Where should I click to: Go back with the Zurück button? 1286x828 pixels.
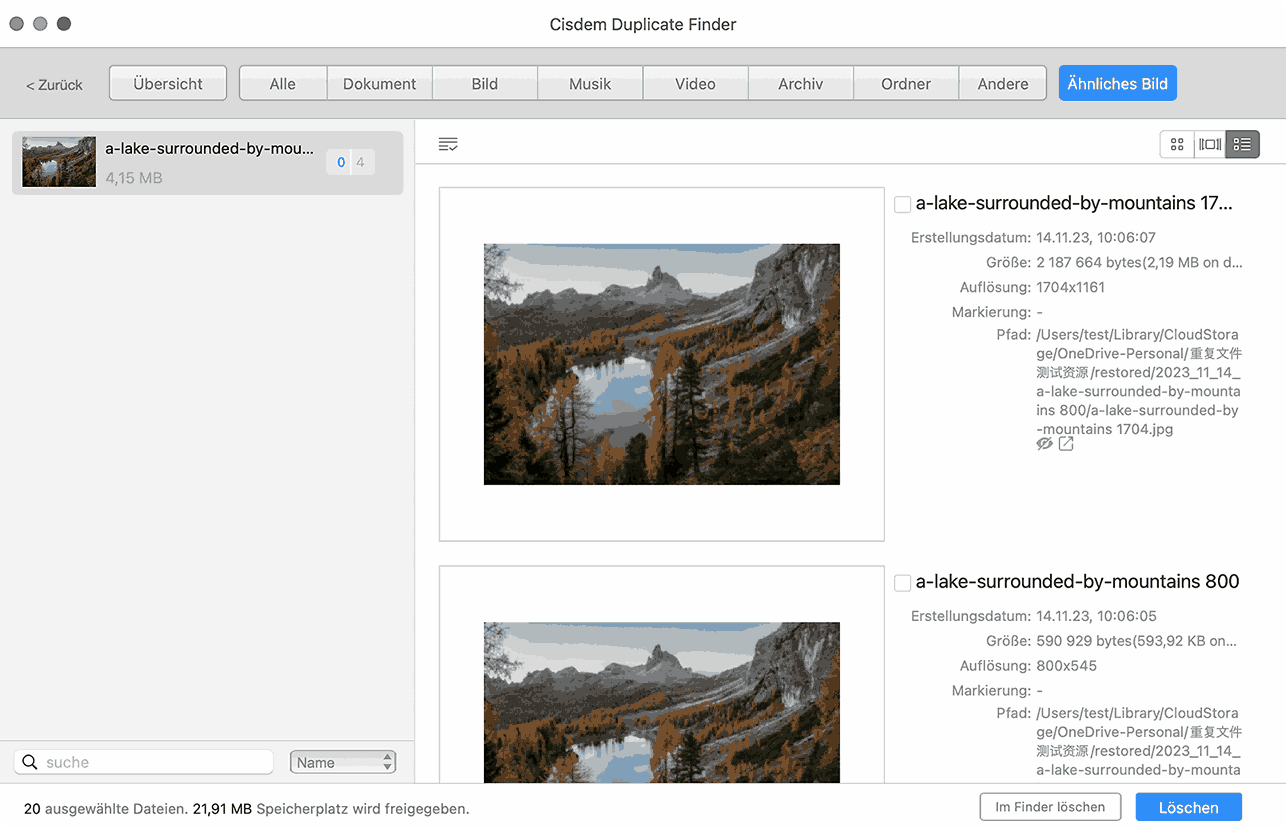[54, 85]
